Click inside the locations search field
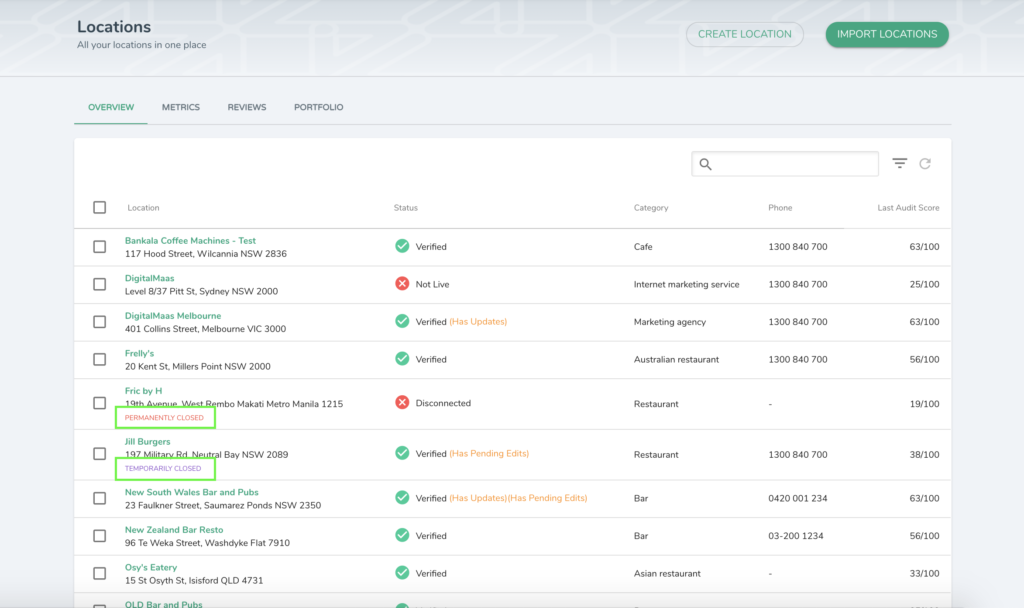This screenshot has width=1024, height=608. 785,164
